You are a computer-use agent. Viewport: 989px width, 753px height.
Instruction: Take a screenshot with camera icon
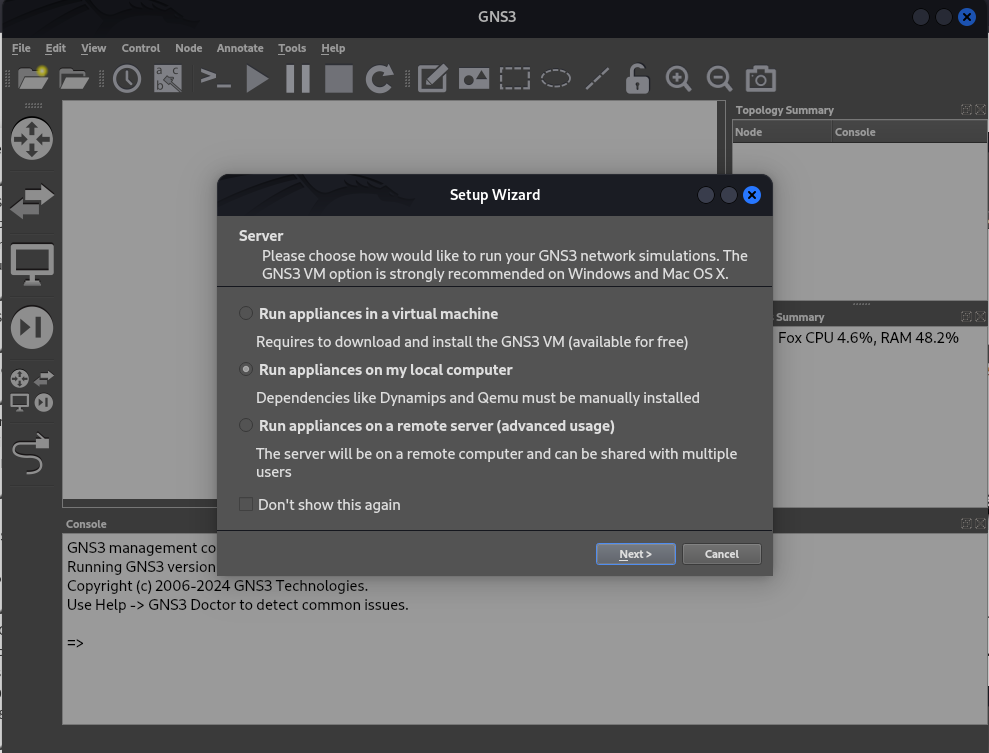[761, 79]
